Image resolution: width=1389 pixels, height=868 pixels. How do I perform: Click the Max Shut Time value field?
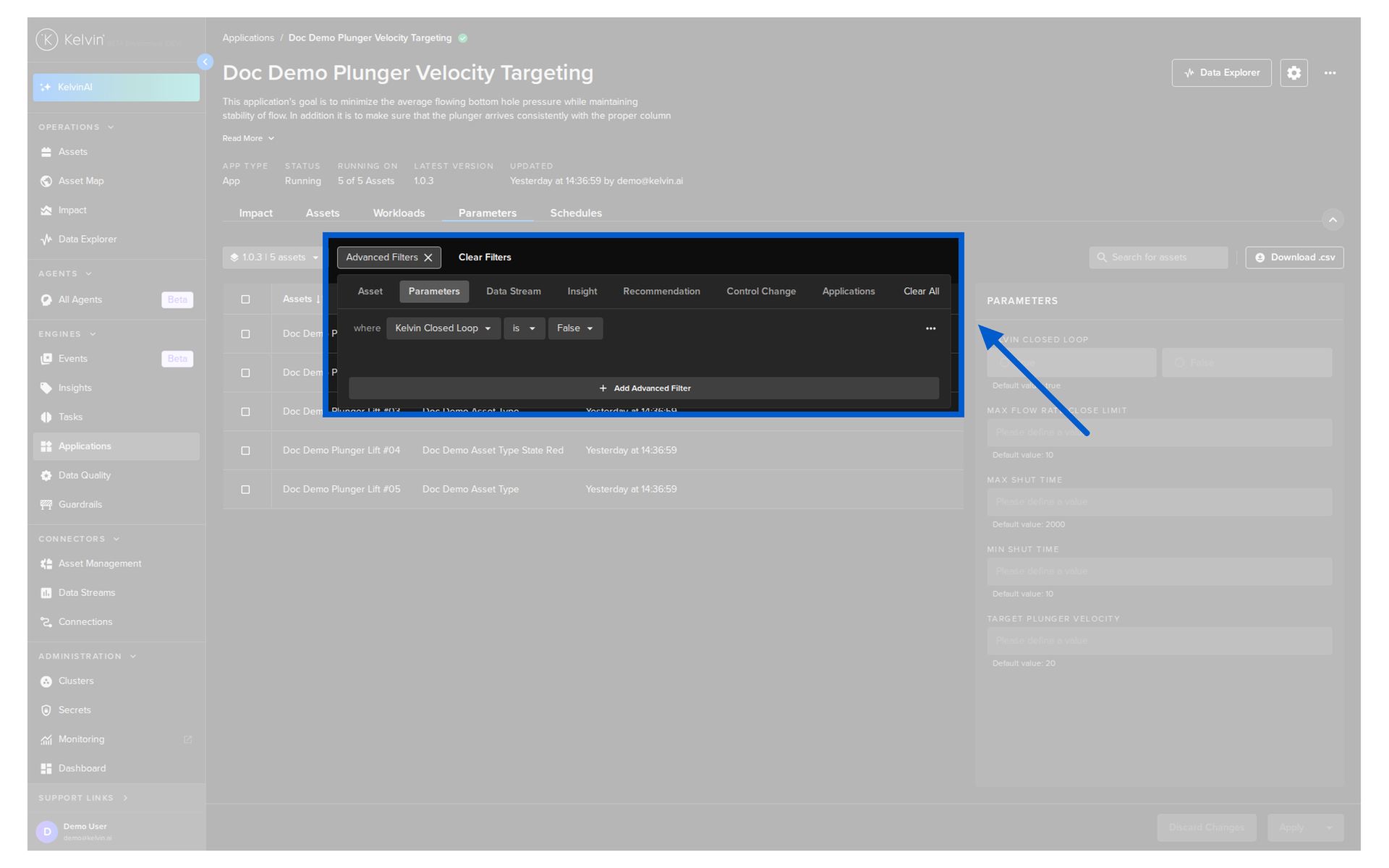1159,502
